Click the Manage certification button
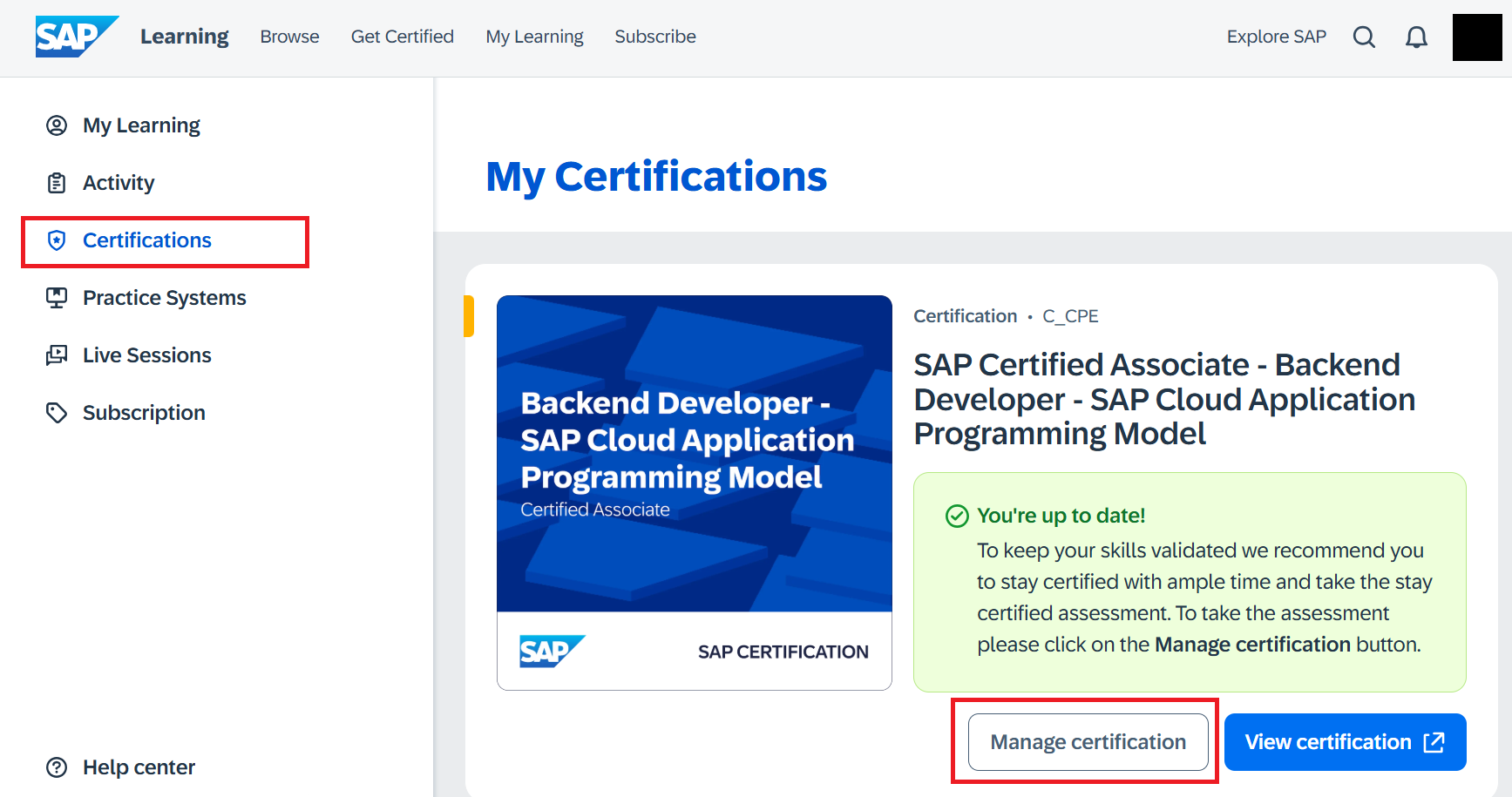The image size is (1512, 797). [1087, 741]
